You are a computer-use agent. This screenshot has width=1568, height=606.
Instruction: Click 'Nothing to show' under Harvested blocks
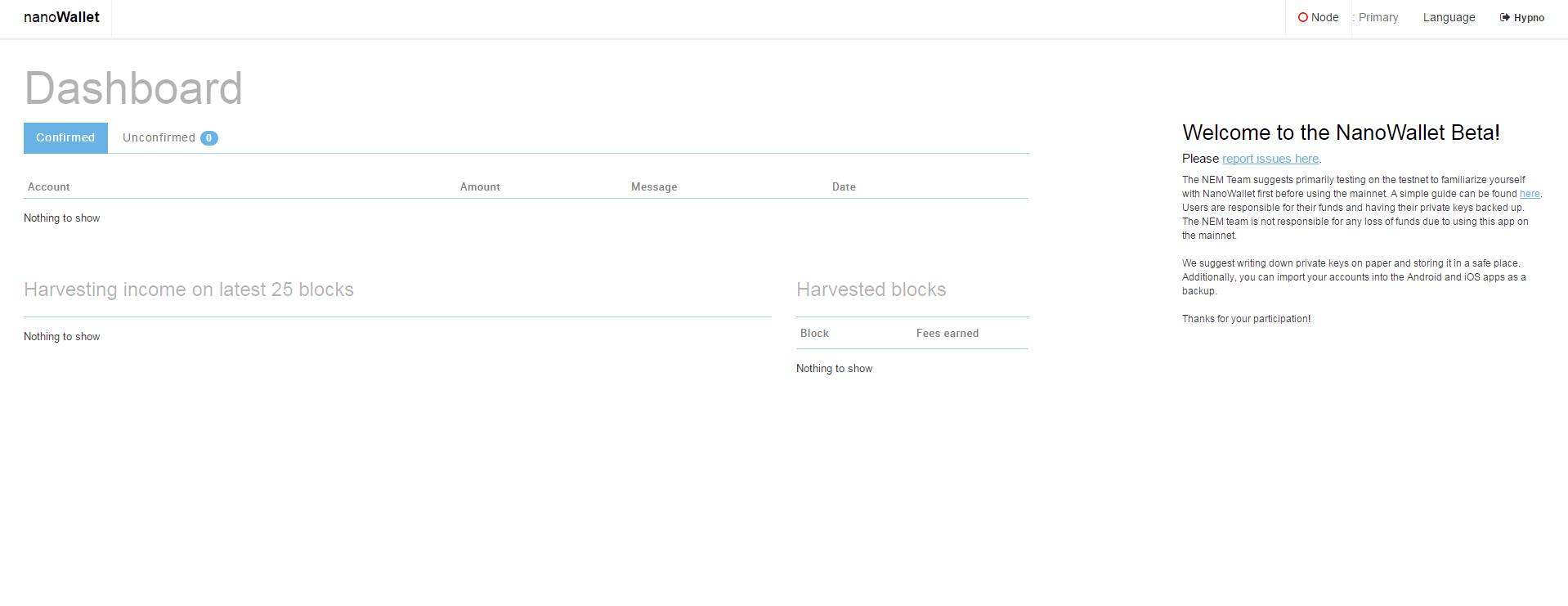coord(835,369)
